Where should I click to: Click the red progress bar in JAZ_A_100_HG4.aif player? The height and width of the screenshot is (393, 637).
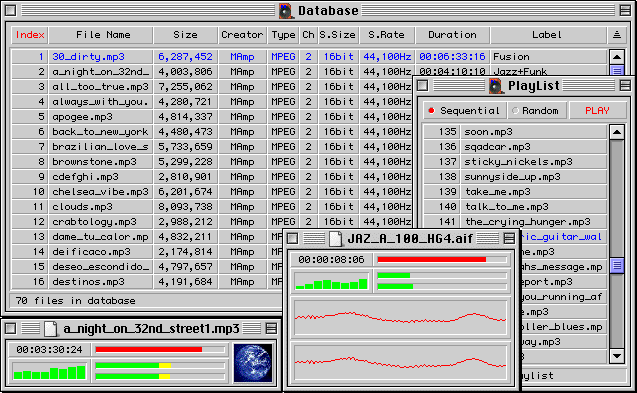(x=442, y=259)
